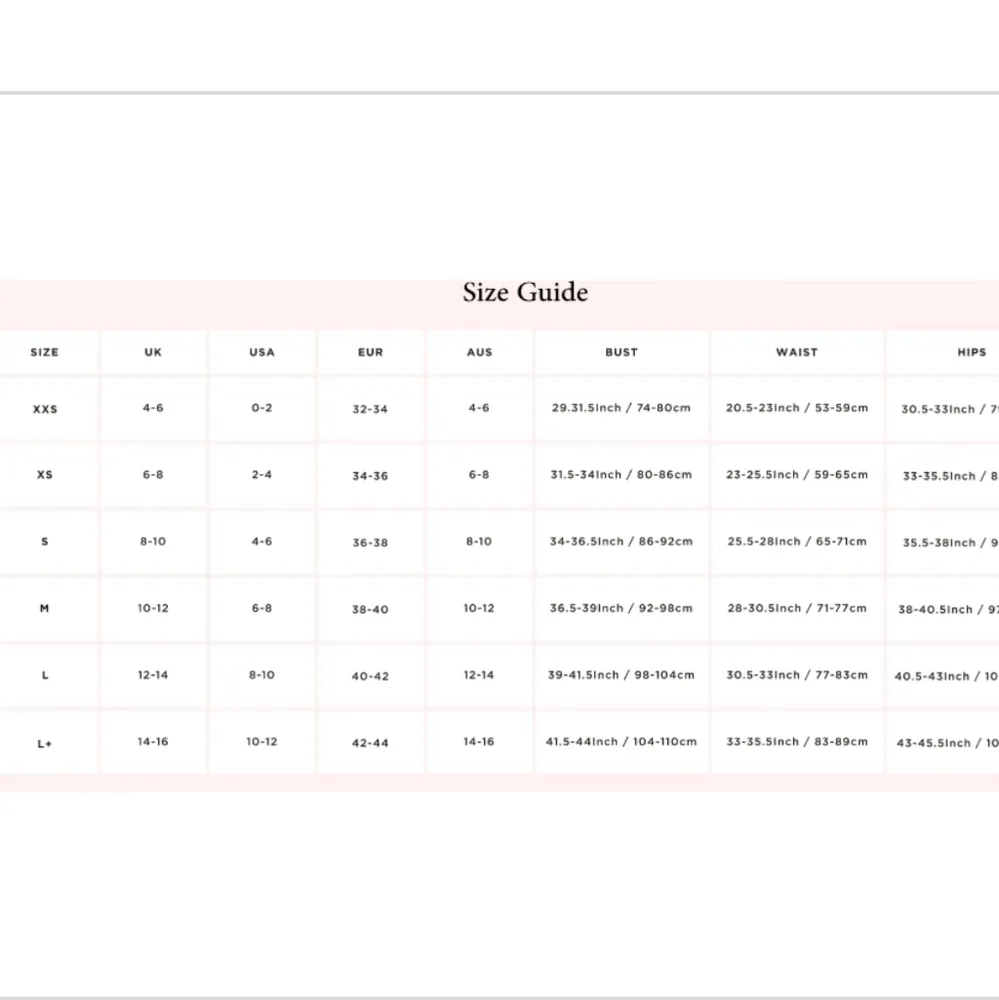Click the XS size row label

(x=45, y=475)
